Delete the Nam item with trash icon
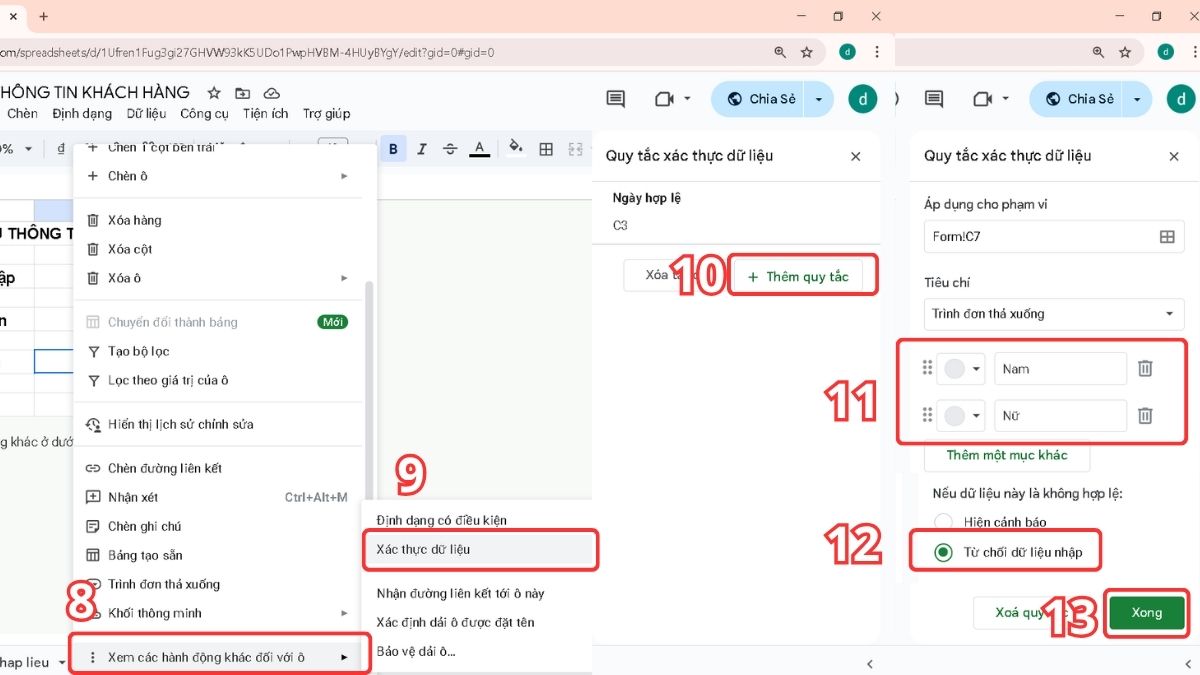Screen dimensions: 1200x675 (x=1146, y=368)
